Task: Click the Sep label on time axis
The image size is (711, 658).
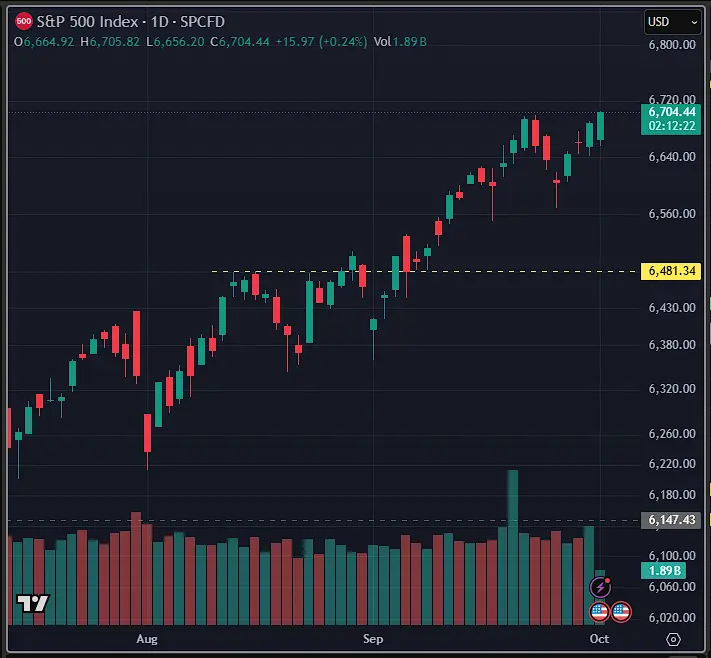Action: pos(373,639)
